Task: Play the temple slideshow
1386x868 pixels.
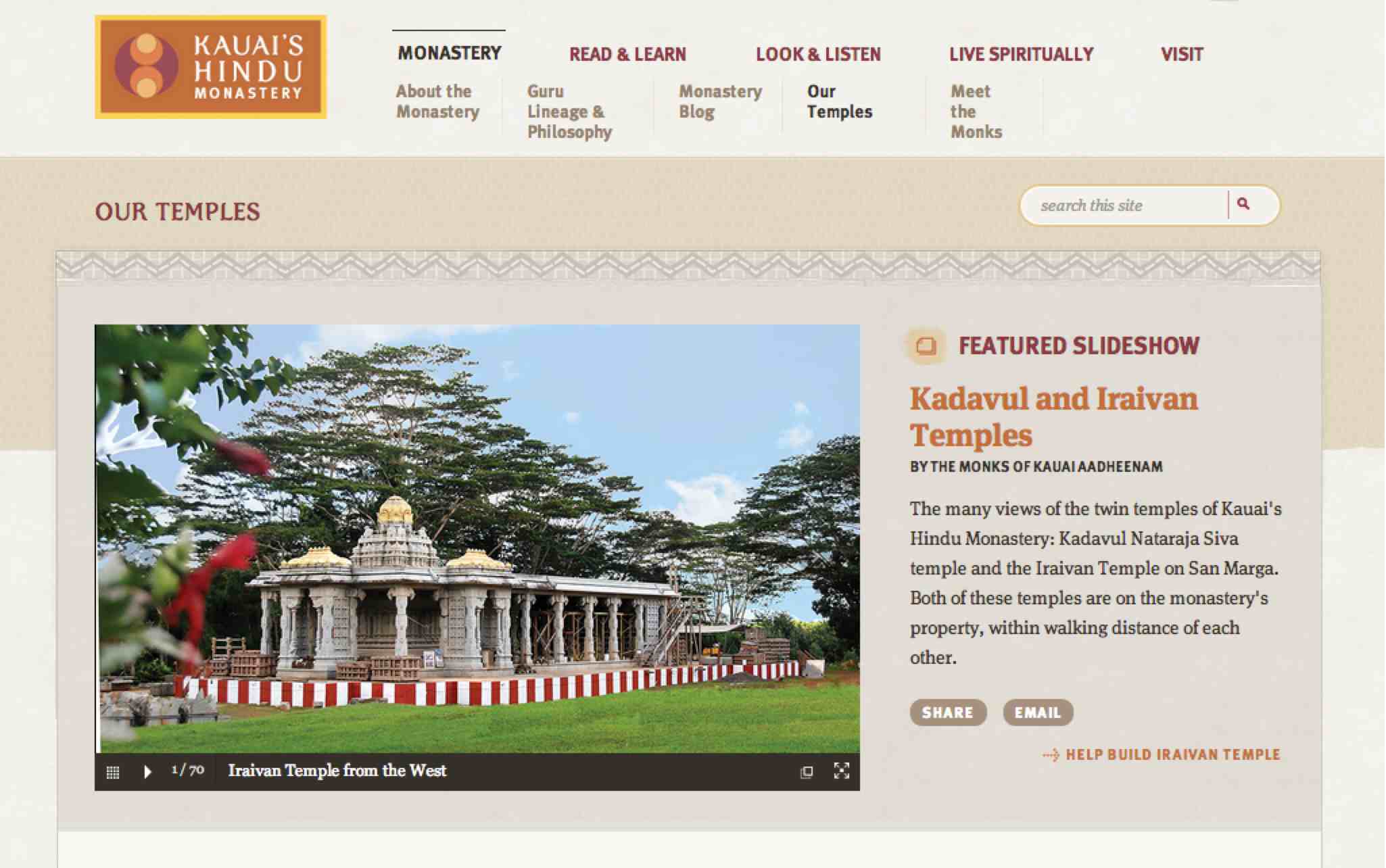Action: click(x=147, y=771)
